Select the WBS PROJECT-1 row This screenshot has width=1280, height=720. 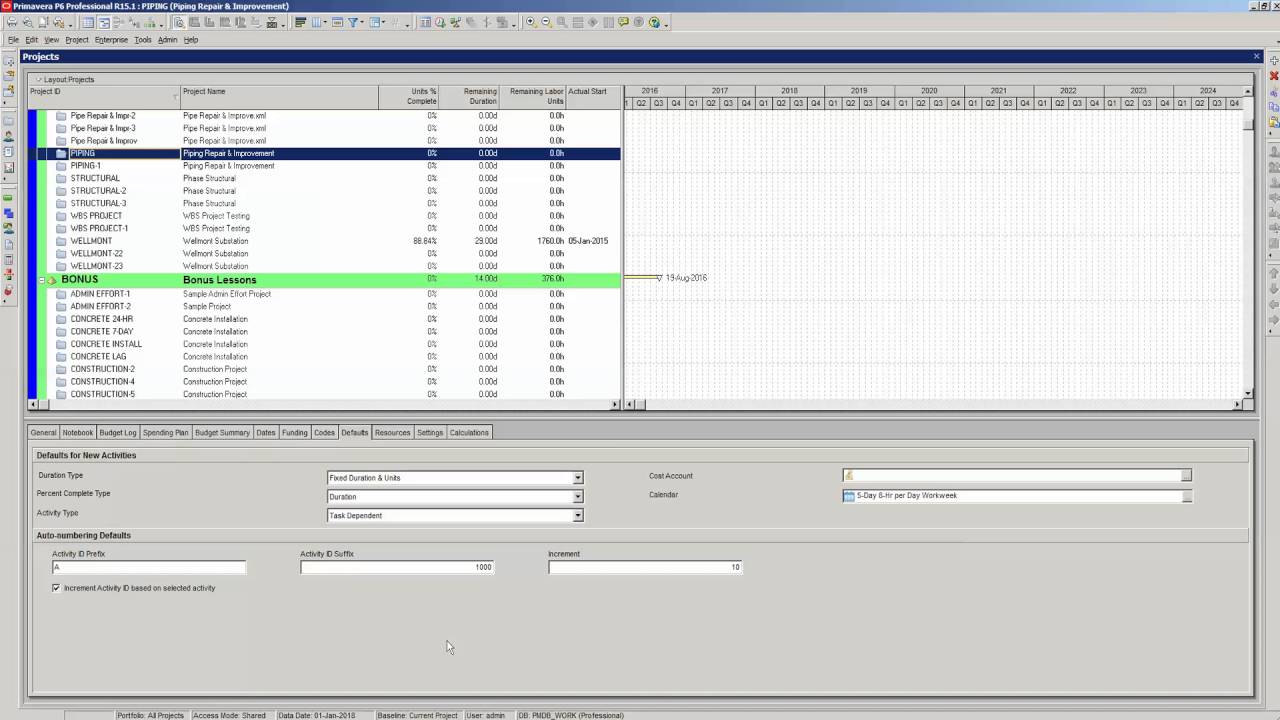(324, 228)
